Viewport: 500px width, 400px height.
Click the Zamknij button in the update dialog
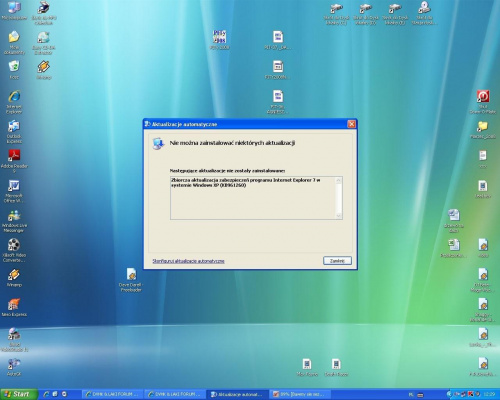coord(337,261)
